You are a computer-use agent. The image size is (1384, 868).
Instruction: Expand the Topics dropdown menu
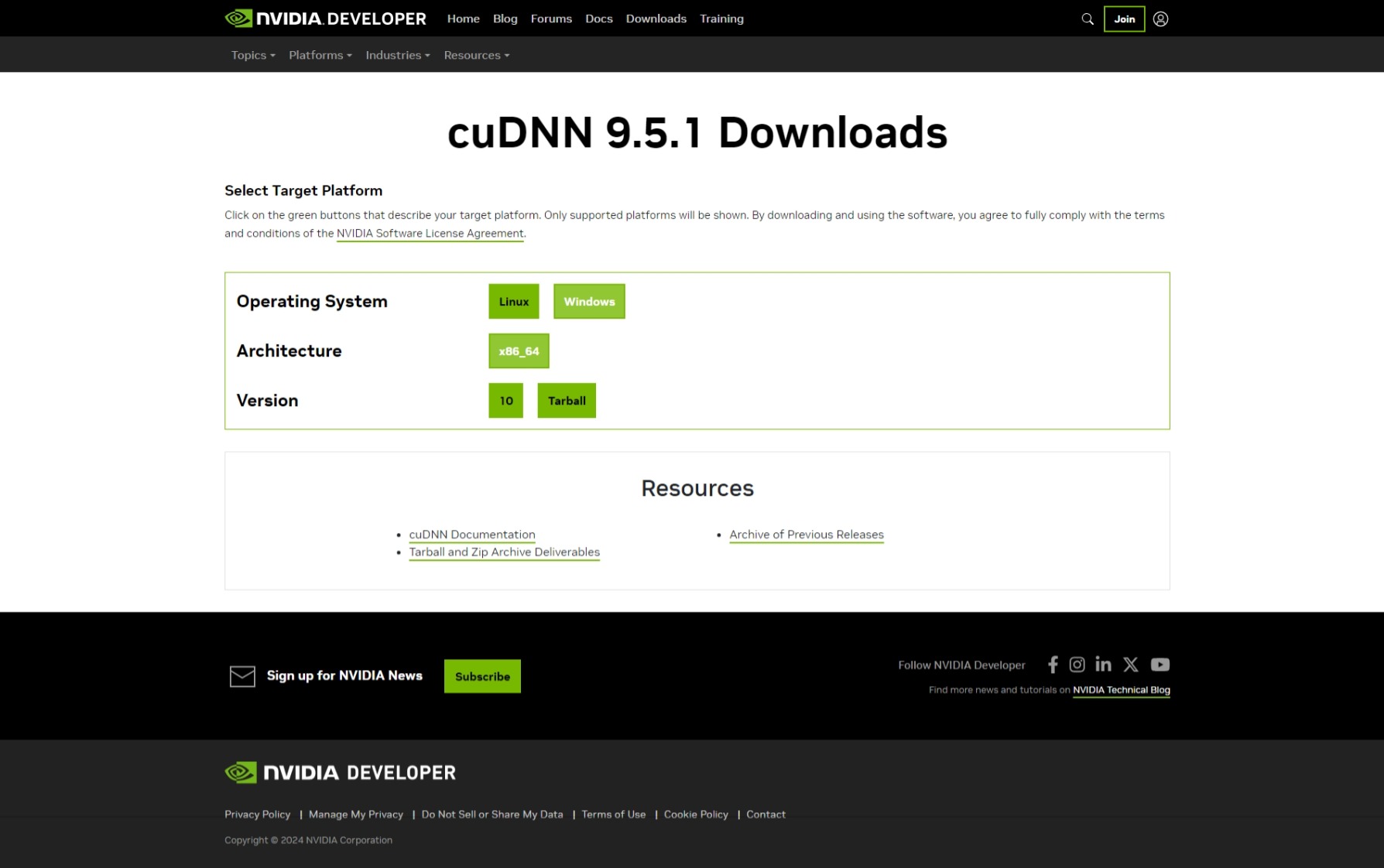click(253, 56)
